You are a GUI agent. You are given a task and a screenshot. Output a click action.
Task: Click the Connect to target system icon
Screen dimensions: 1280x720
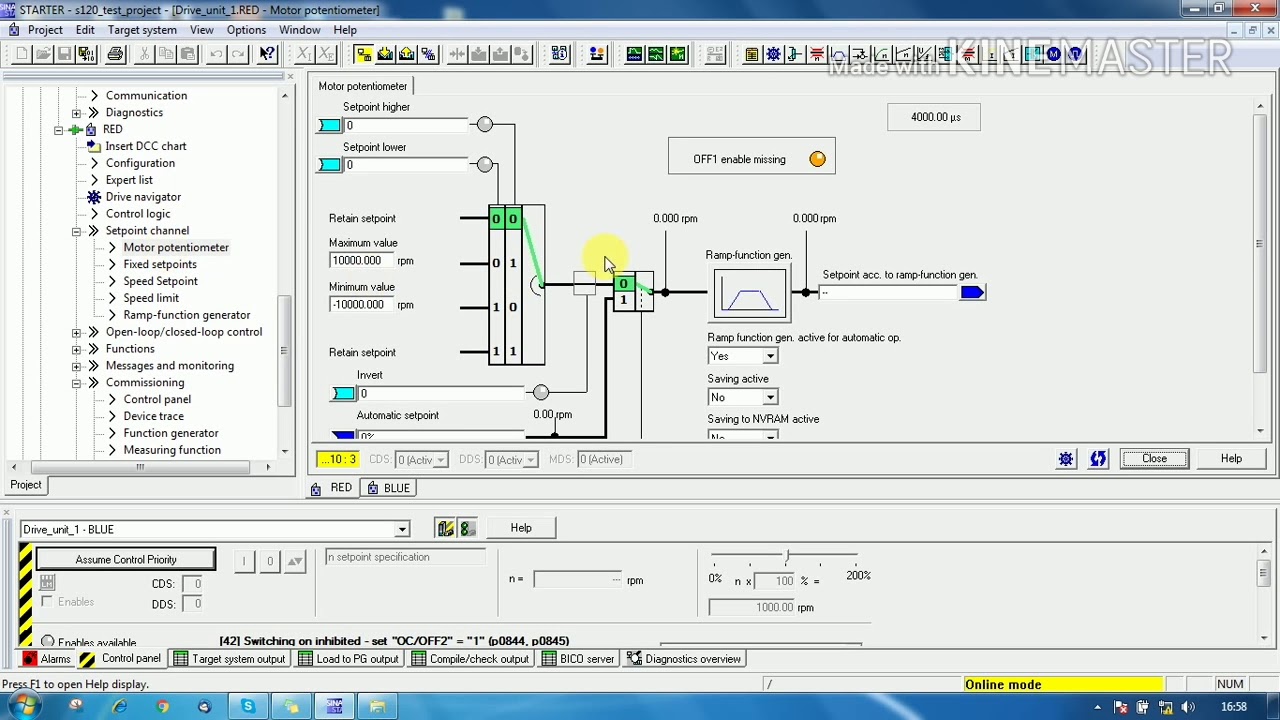[363, 54]
